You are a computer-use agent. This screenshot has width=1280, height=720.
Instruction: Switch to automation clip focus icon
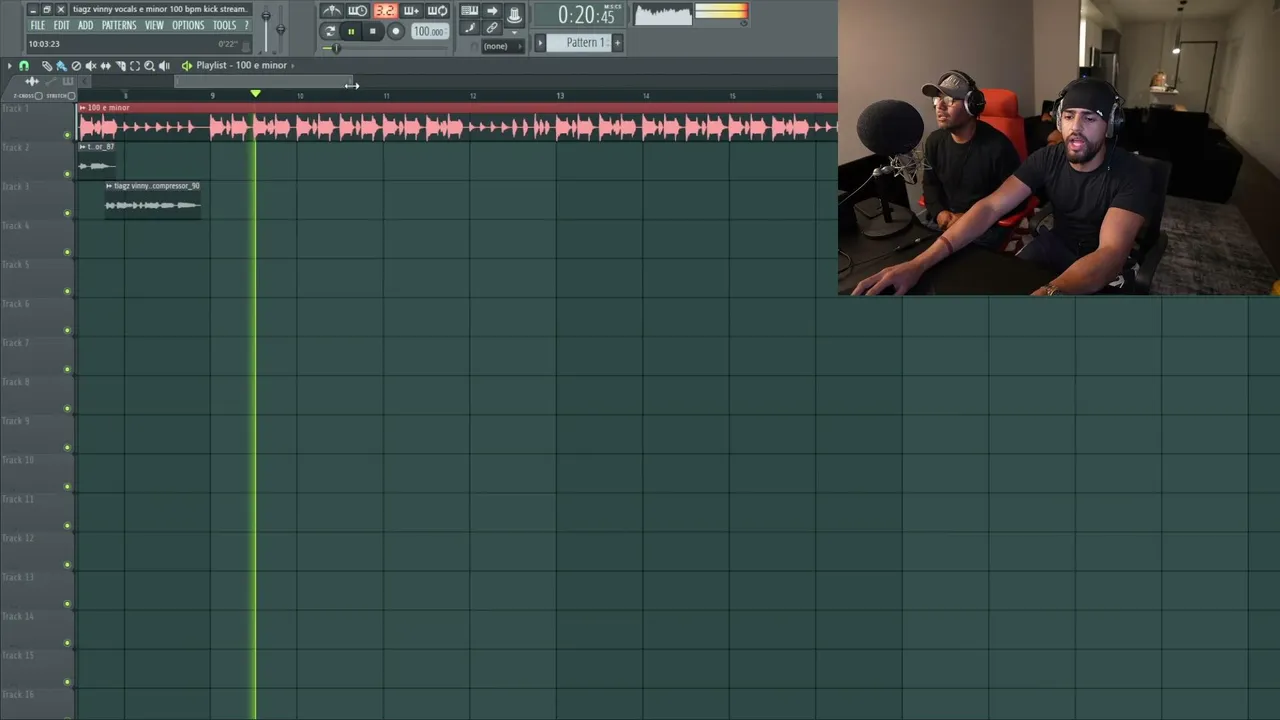click(50, 81)
